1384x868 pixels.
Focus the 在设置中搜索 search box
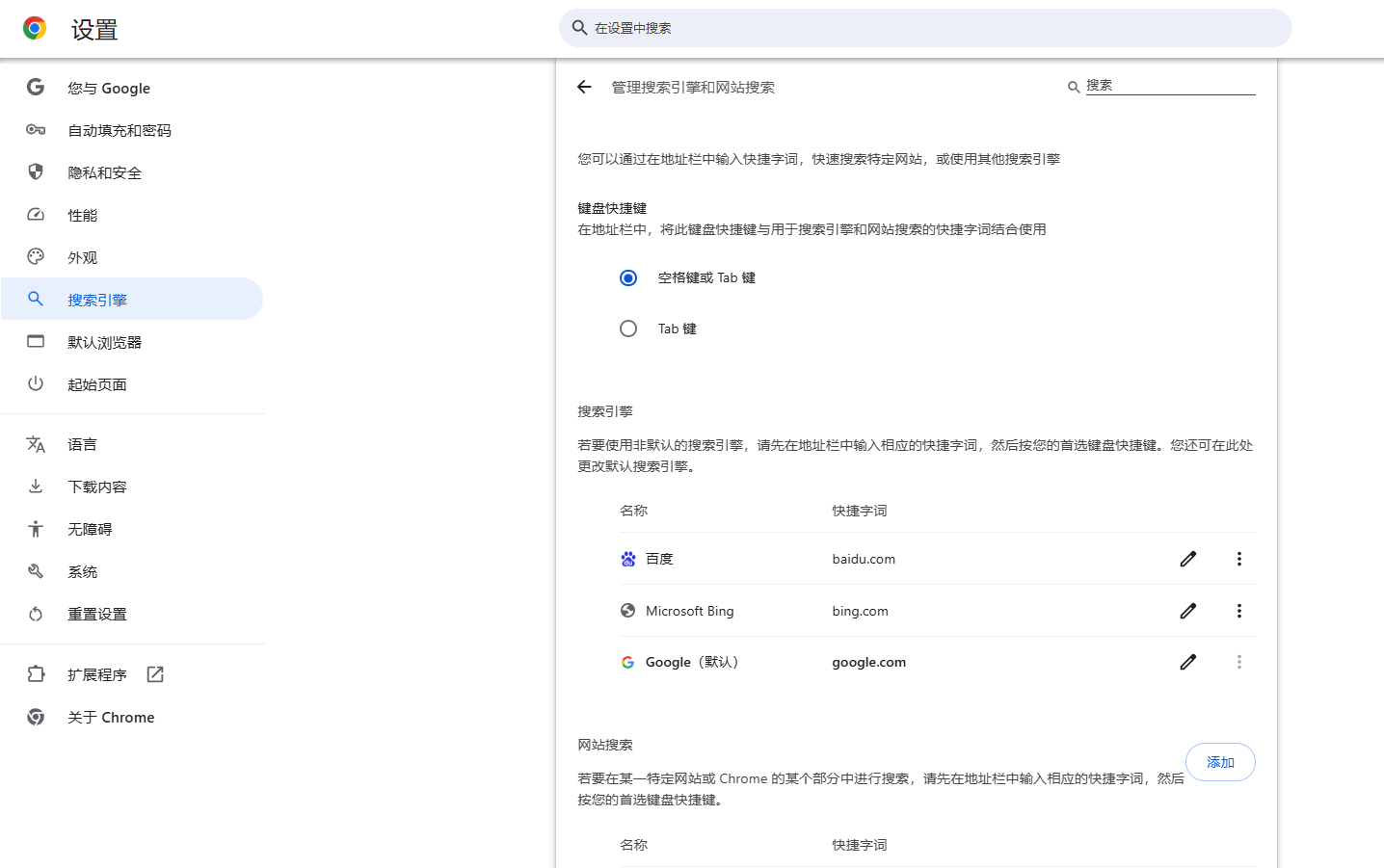pyautogui.click(x=925, y=28)
